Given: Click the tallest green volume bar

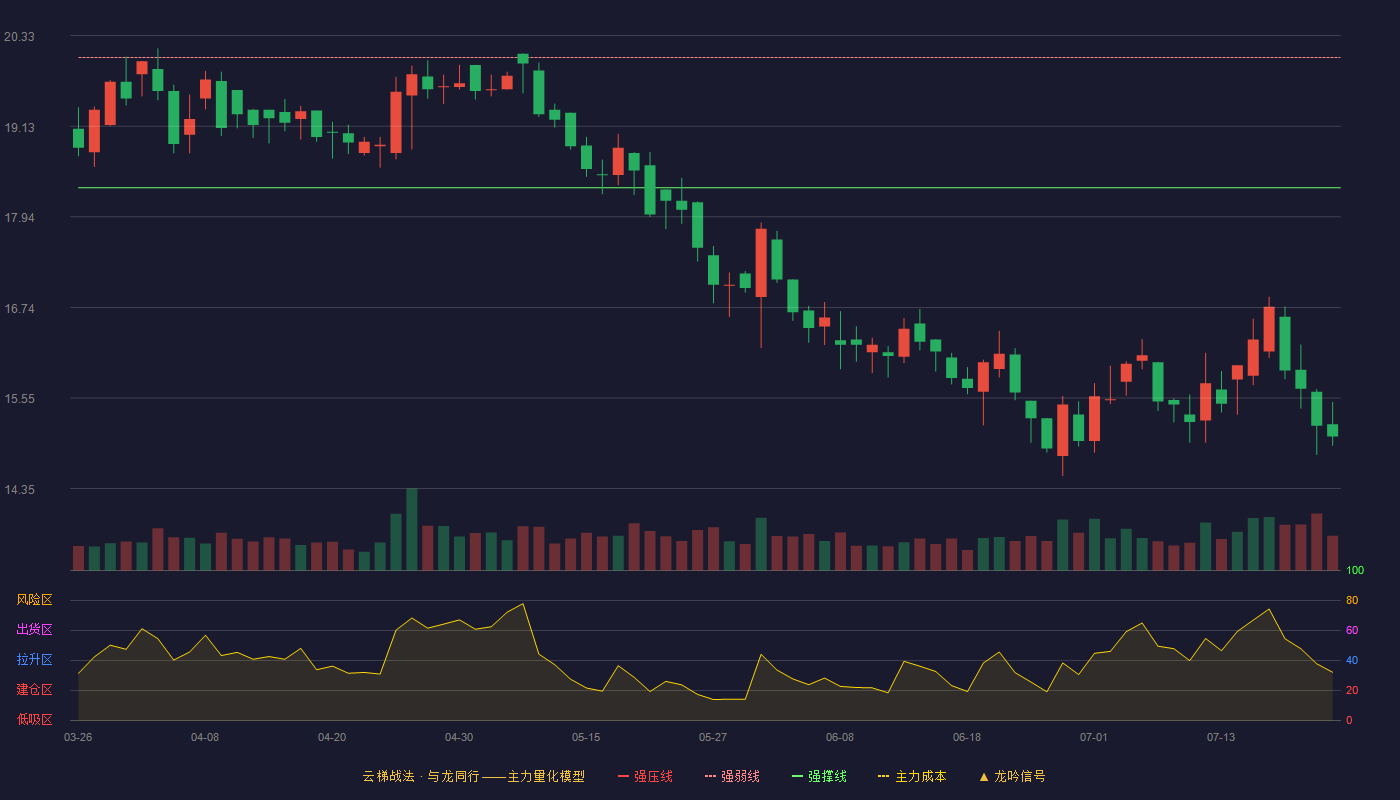Looking at the screenshot, I should [412, 530].
